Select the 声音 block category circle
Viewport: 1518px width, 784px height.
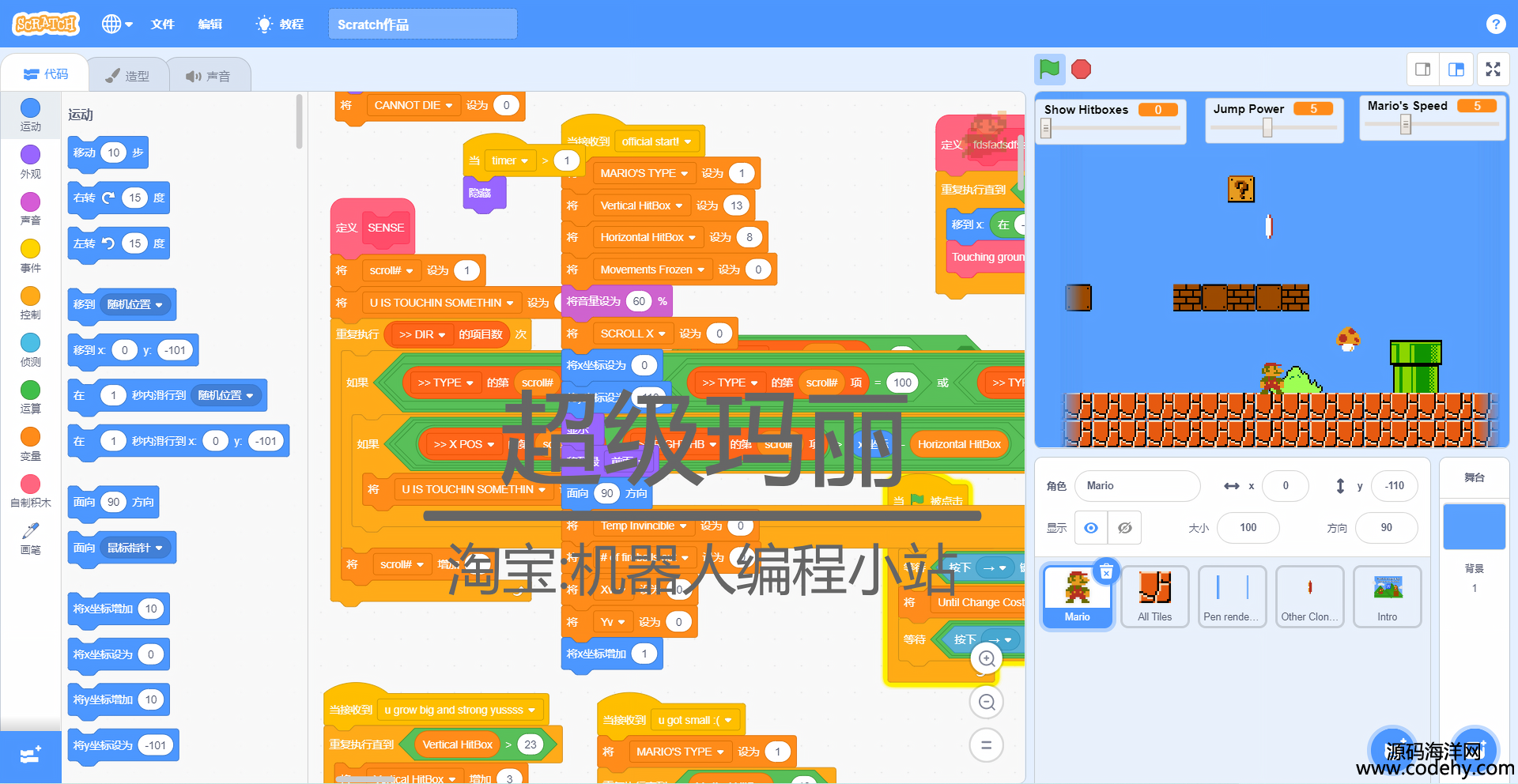[30, 202]
